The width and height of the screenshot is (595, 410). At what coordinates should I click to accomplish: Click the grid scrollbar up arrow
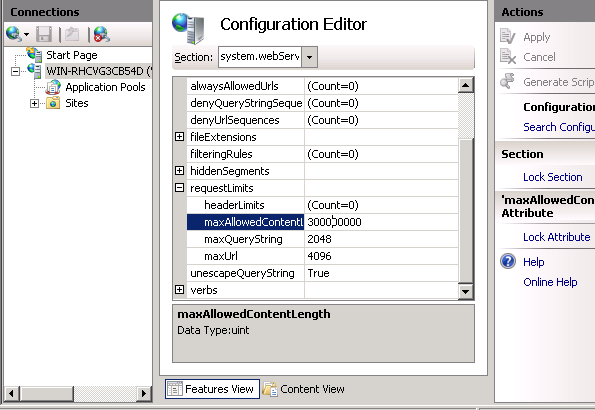466,85
